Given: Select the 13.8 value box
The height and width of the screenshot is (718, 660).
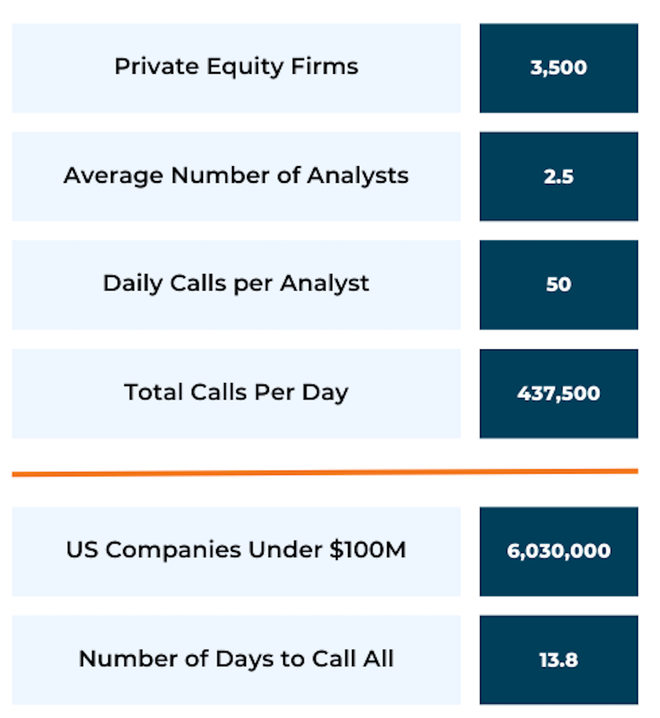Looking at the screenshot, I should [559, 660].
